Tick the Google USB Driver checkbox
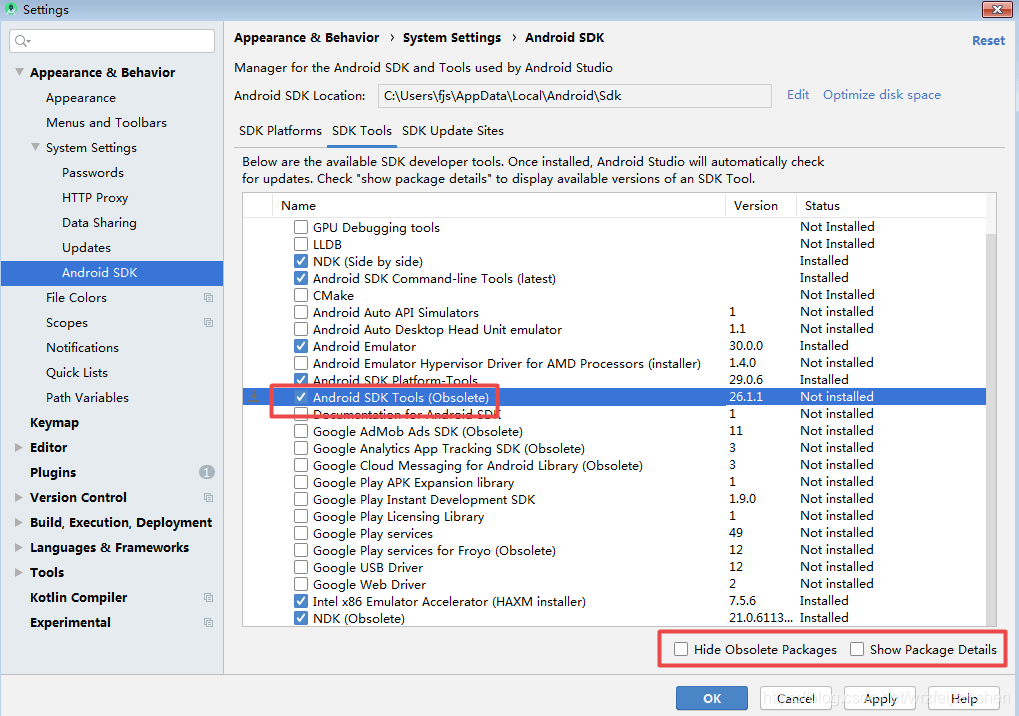 (x=301, y=567)
